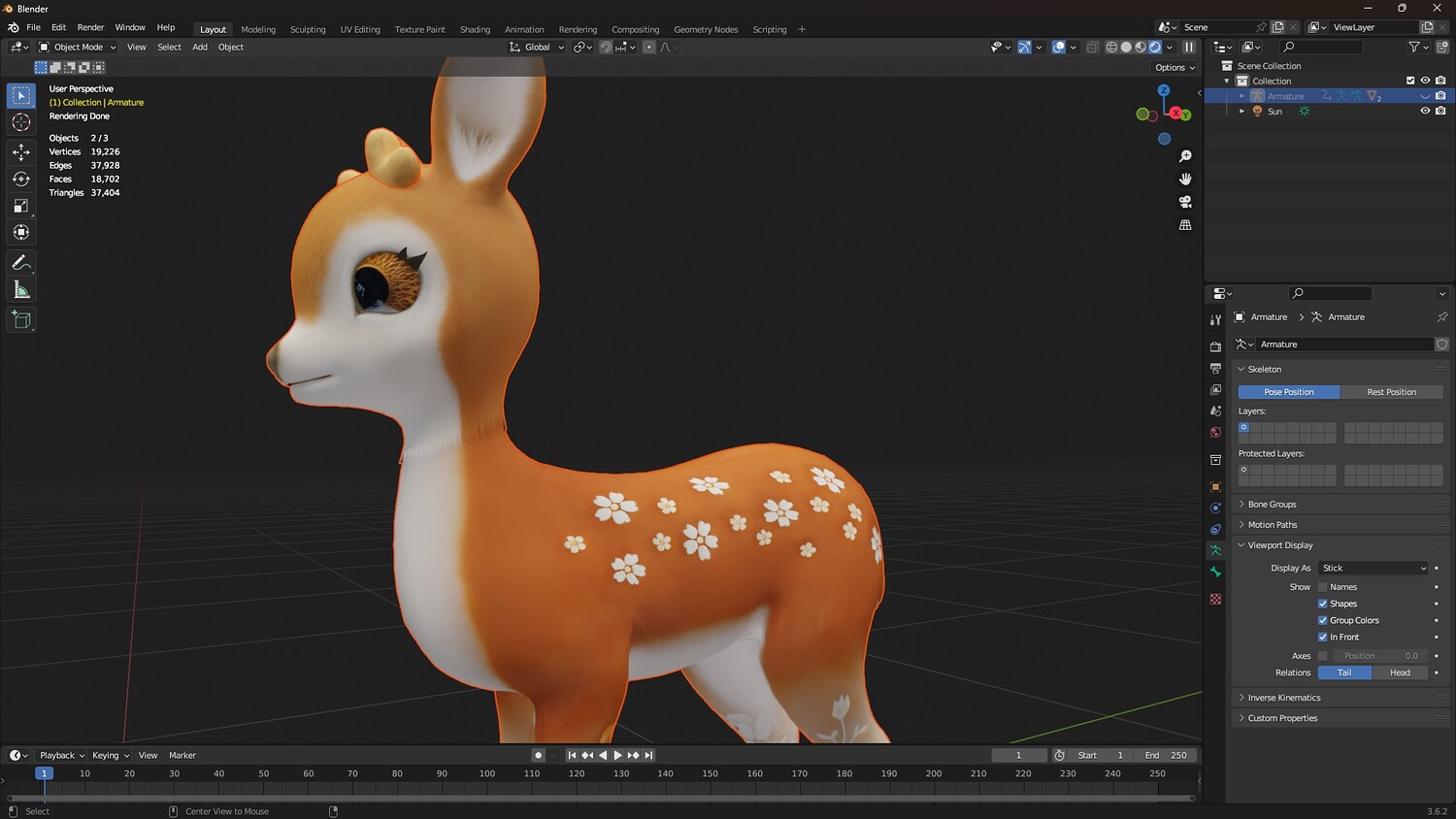The width and height of the screenshot is (1456, 819).
Task: Expand the Inverse Kinematics panel
Action: (1283, 698)
